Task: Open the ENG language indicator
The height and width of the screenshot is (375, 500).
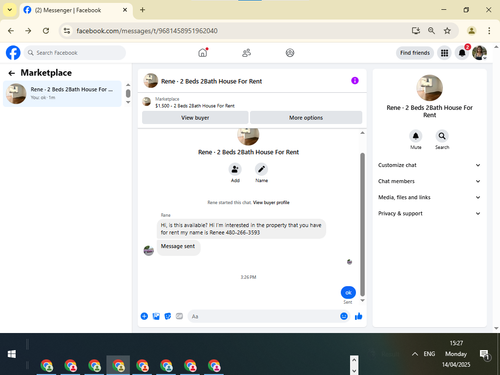Action: coord(429,354)
